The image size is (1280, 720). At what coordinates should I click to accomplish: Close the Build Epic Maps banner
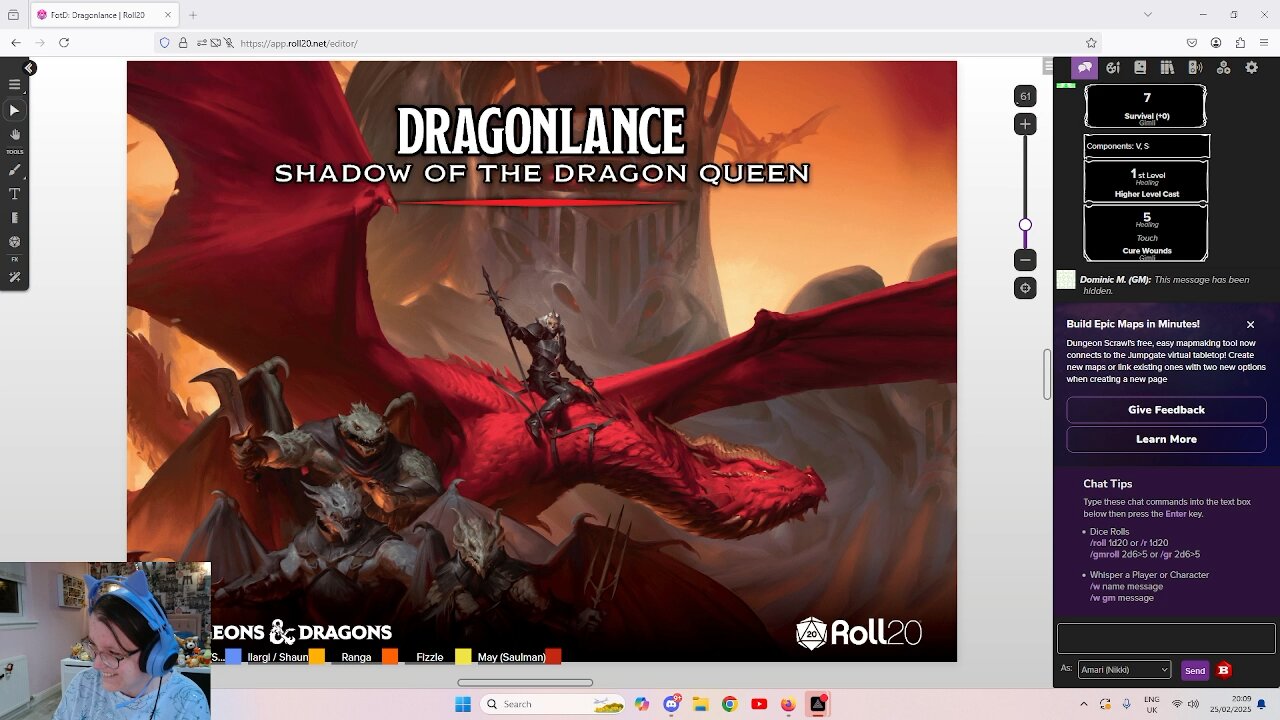point(1250,325)
